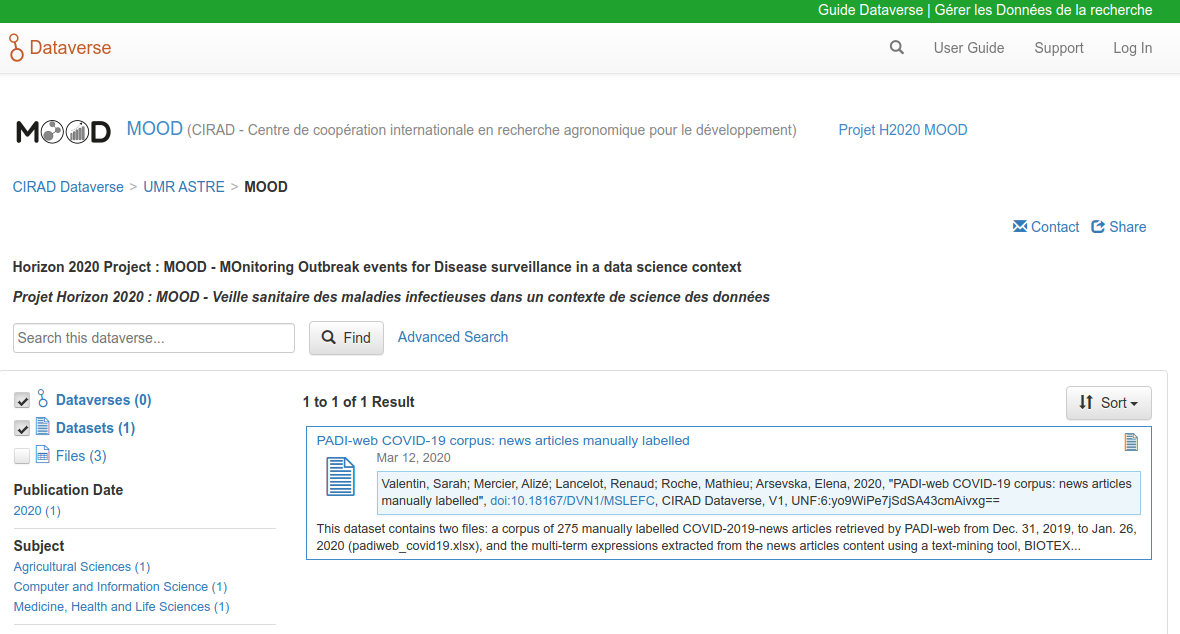Open User Guide from the navbar
The width and height of the screenshot is (1180, 634).
[x=968, y=48]
